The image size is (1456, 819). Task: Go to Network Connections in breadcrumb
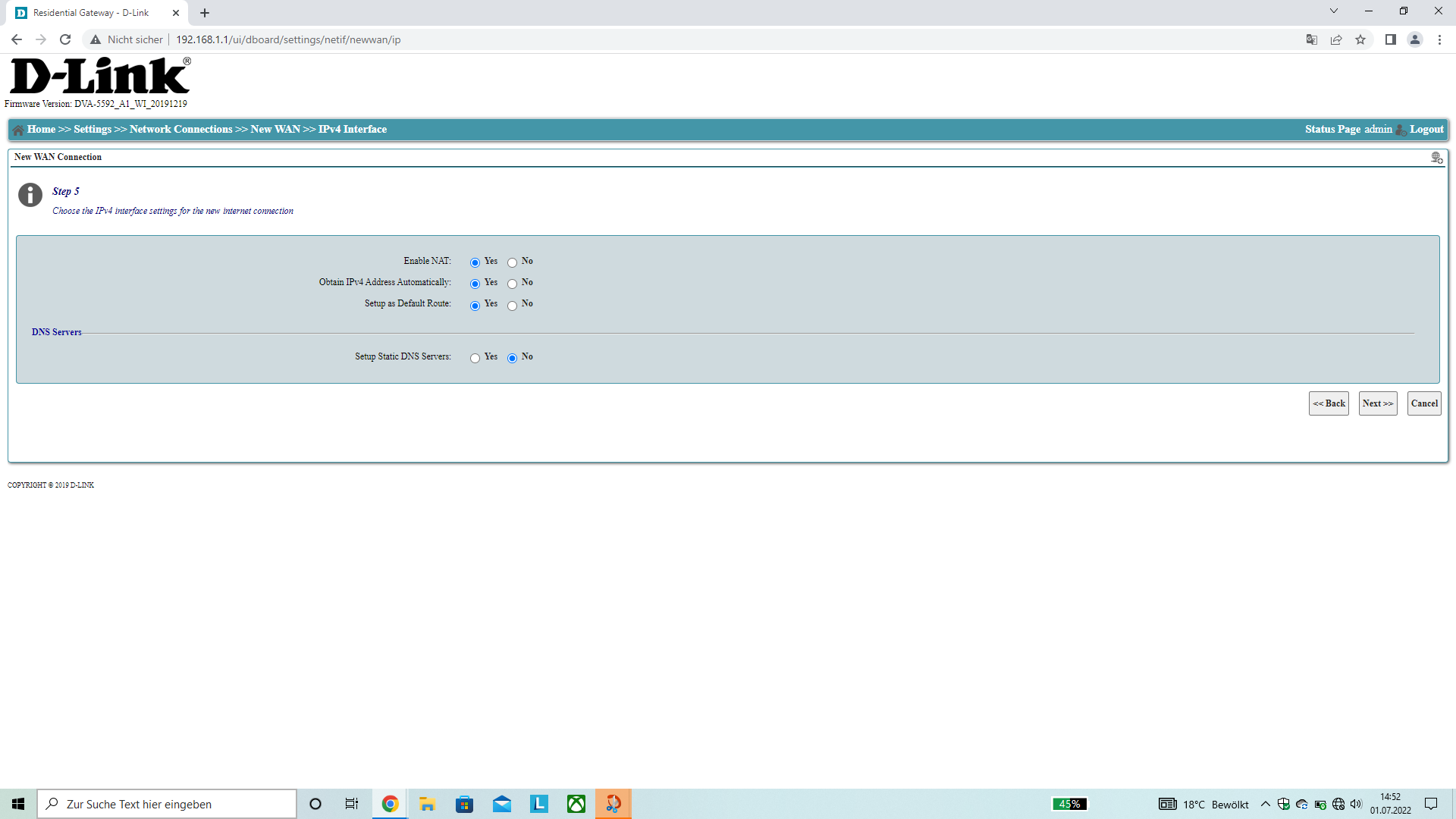pos(180,130)
